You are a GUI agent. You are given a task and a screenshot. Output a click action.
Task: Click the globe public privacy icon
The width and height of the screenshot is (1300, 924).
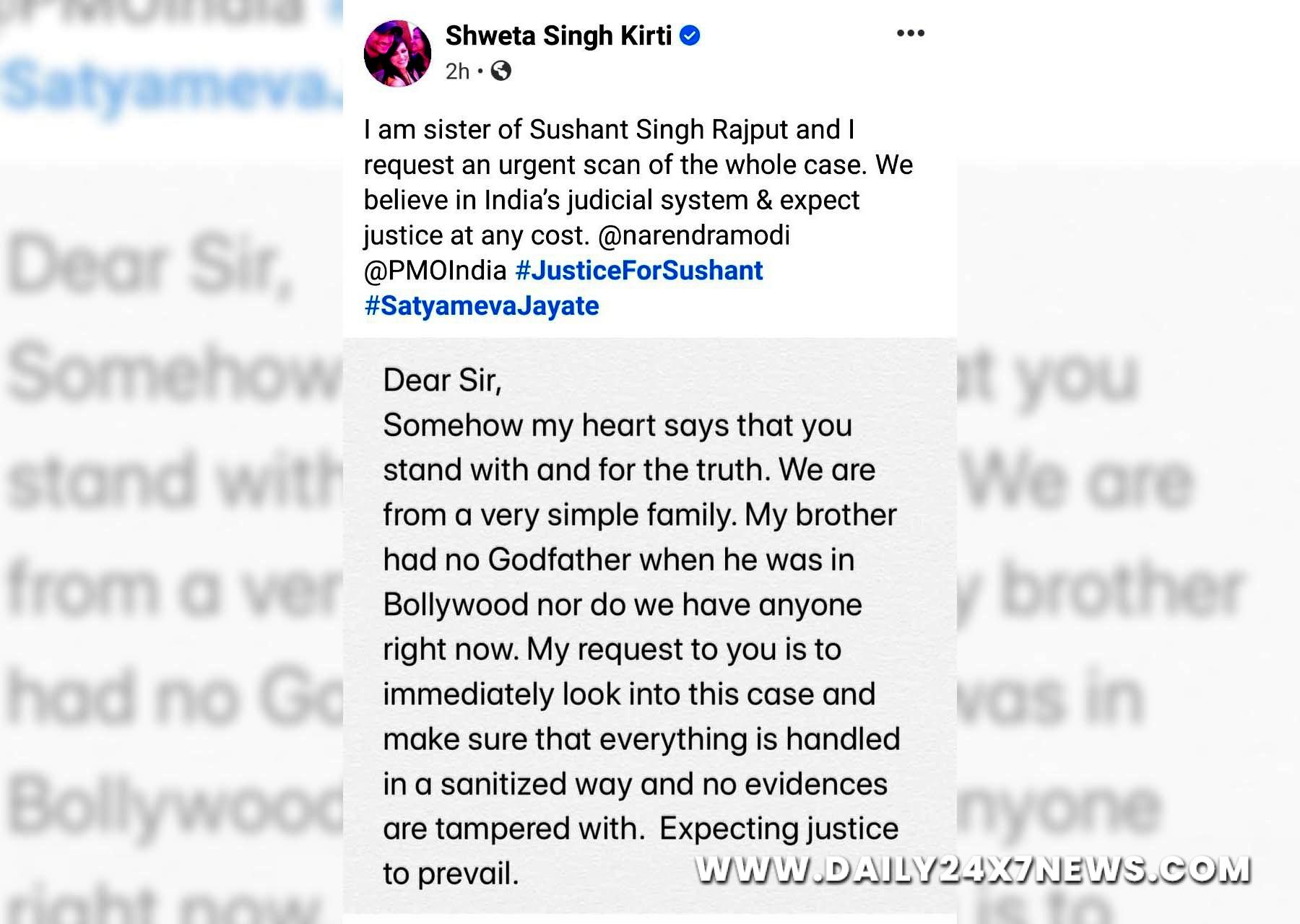500,71
